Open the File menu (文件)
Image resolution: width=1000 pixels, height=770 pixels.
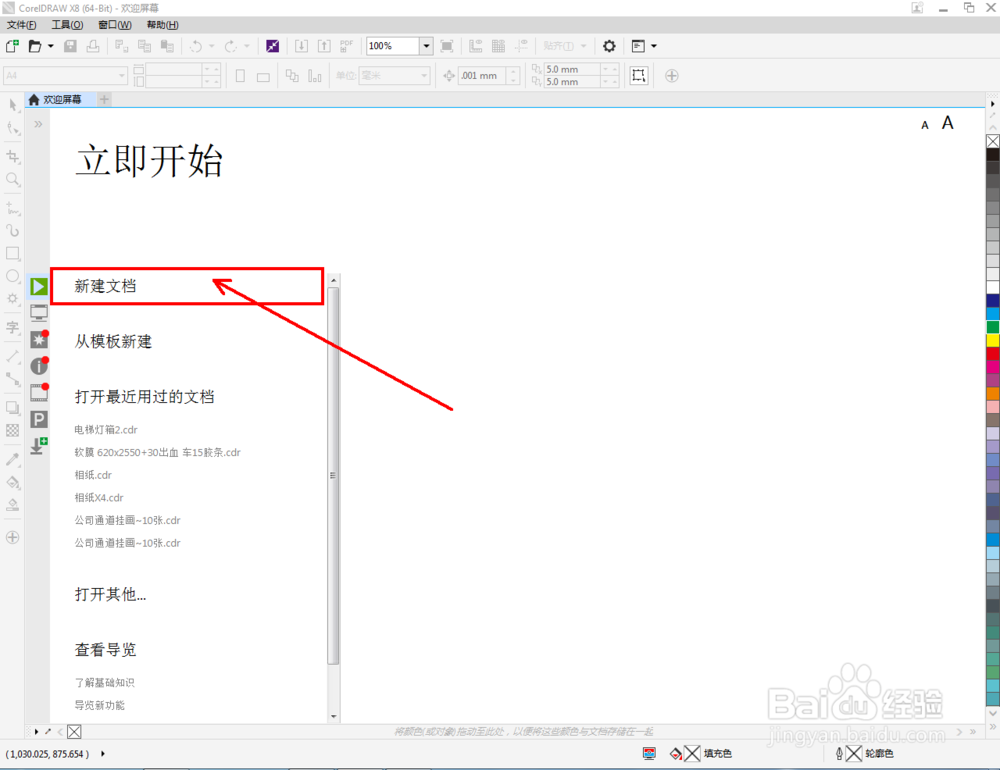[22, 25]
